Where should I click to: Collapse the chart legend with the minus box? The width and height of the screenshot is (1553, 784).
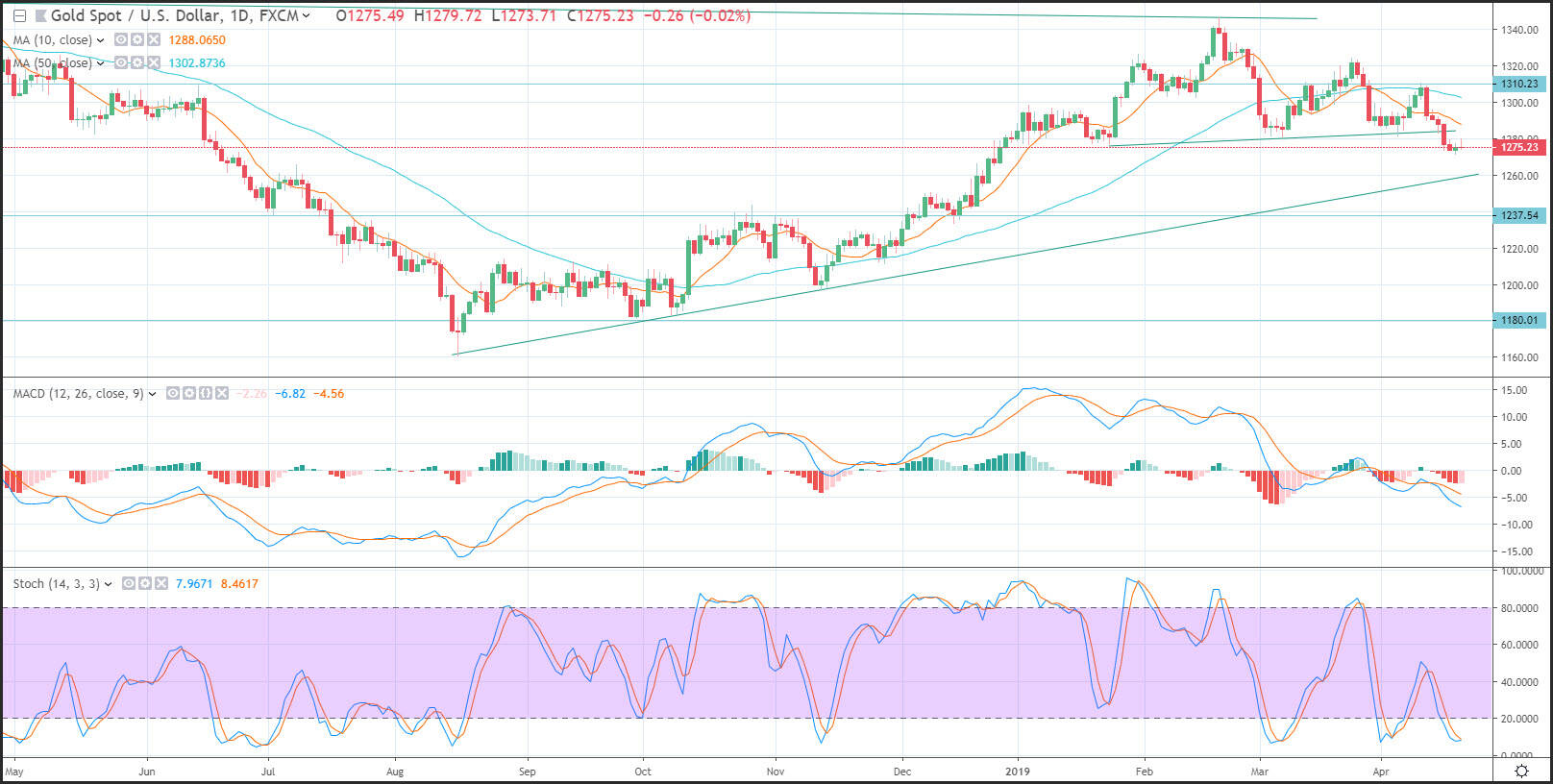coord(19,15)
